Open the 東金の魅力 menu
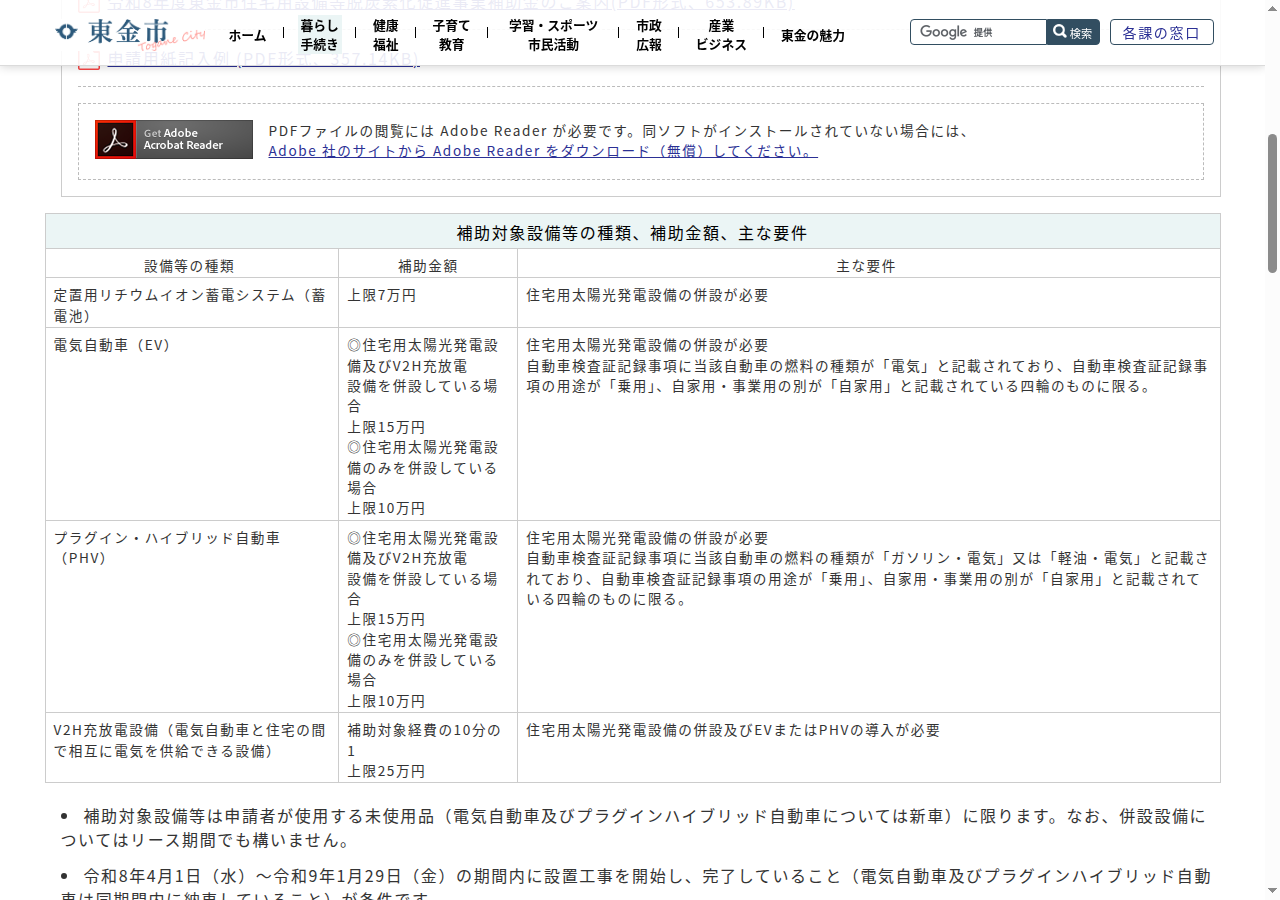 pos(813,36)
